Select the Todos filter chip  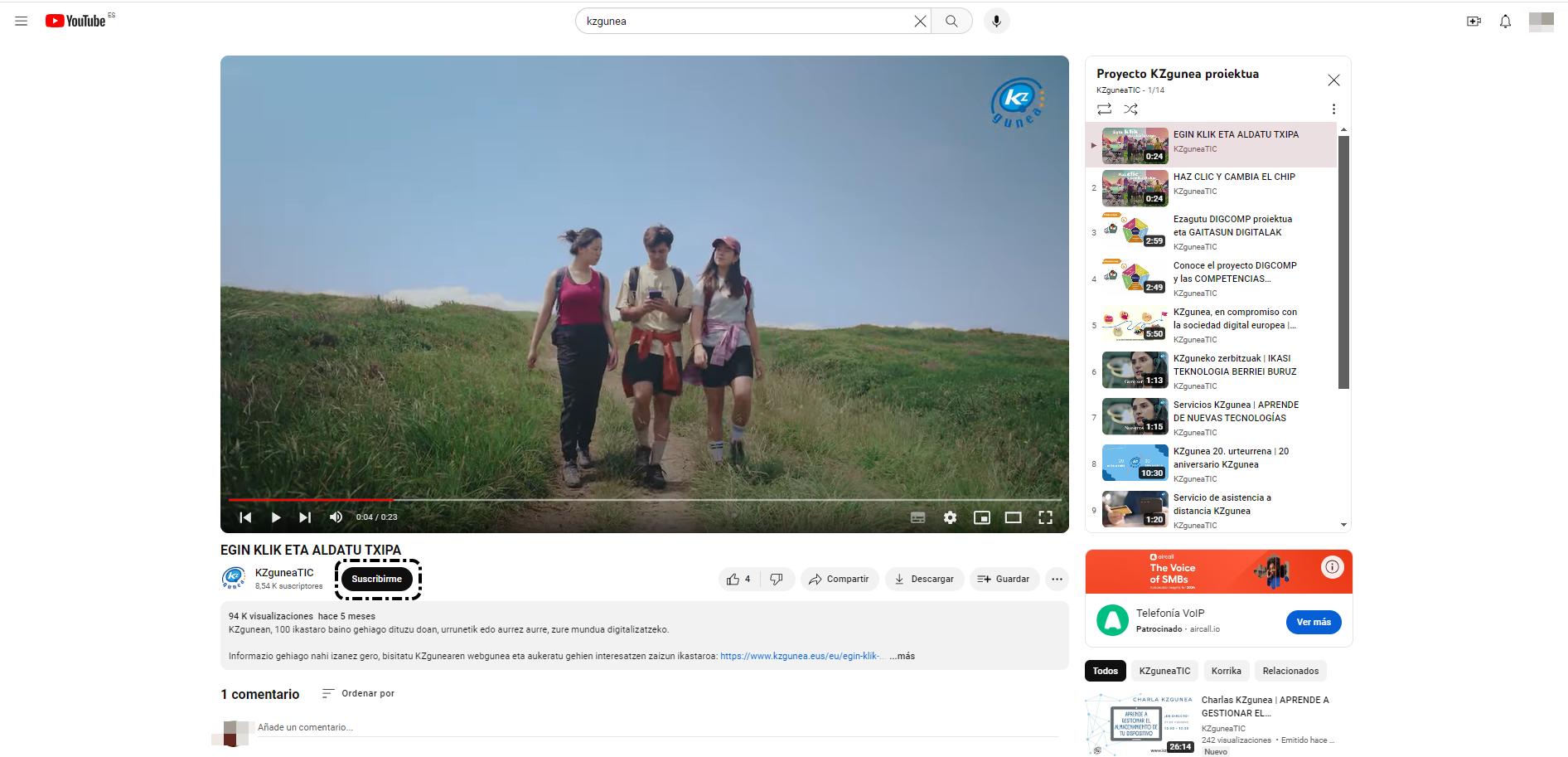(x=1105, y=671)
